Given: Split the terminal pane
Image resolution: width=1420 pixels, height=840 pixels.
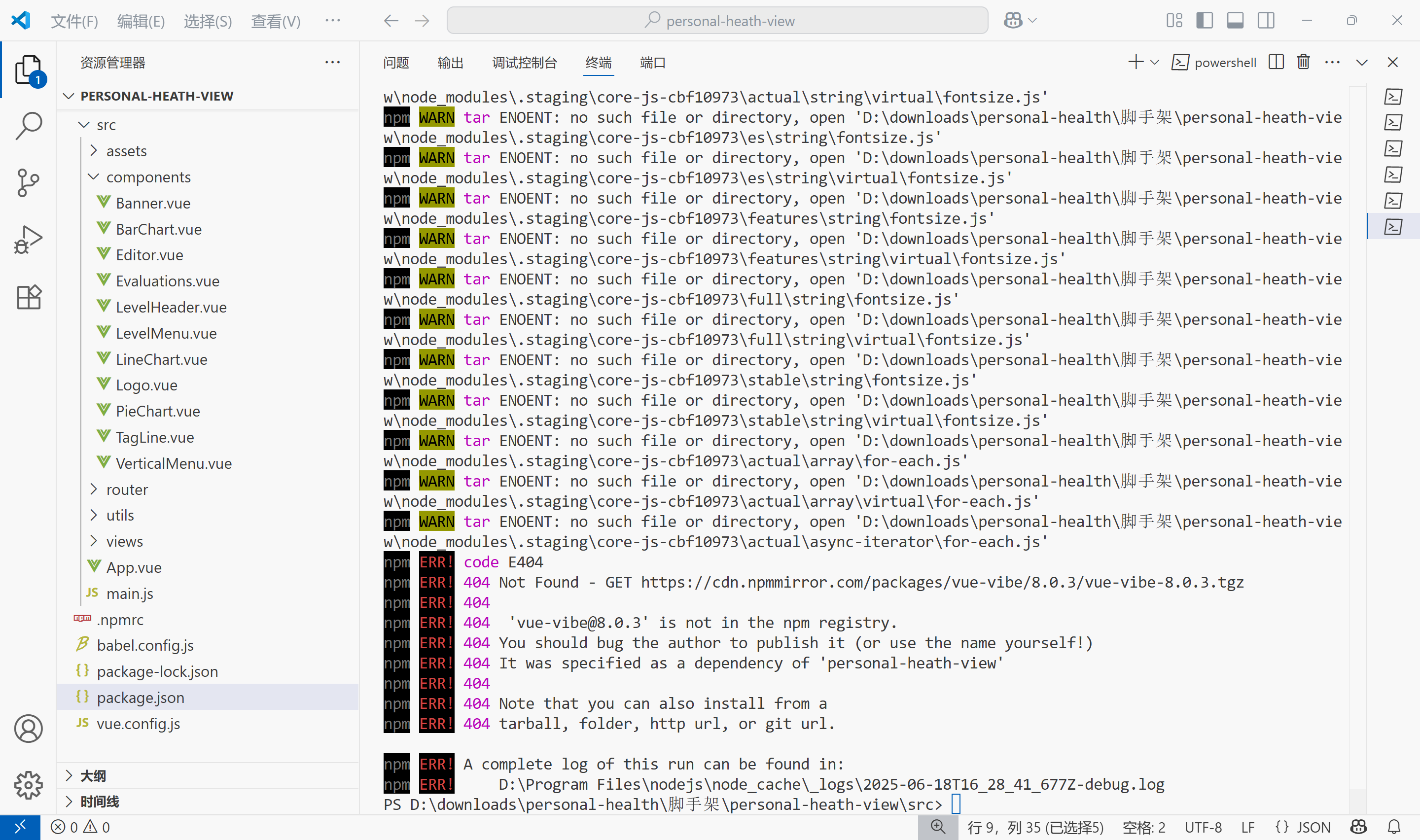Looking at the screenshot, I should point(1276,62).
